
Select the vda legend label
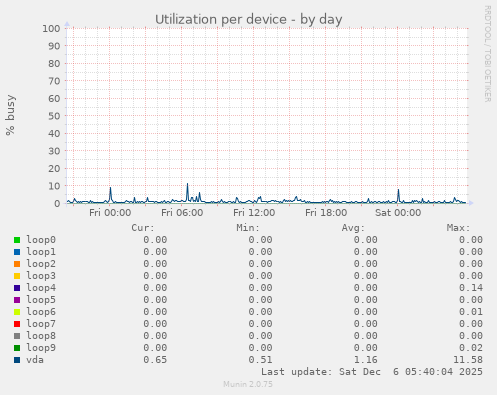tap(35, 360)
